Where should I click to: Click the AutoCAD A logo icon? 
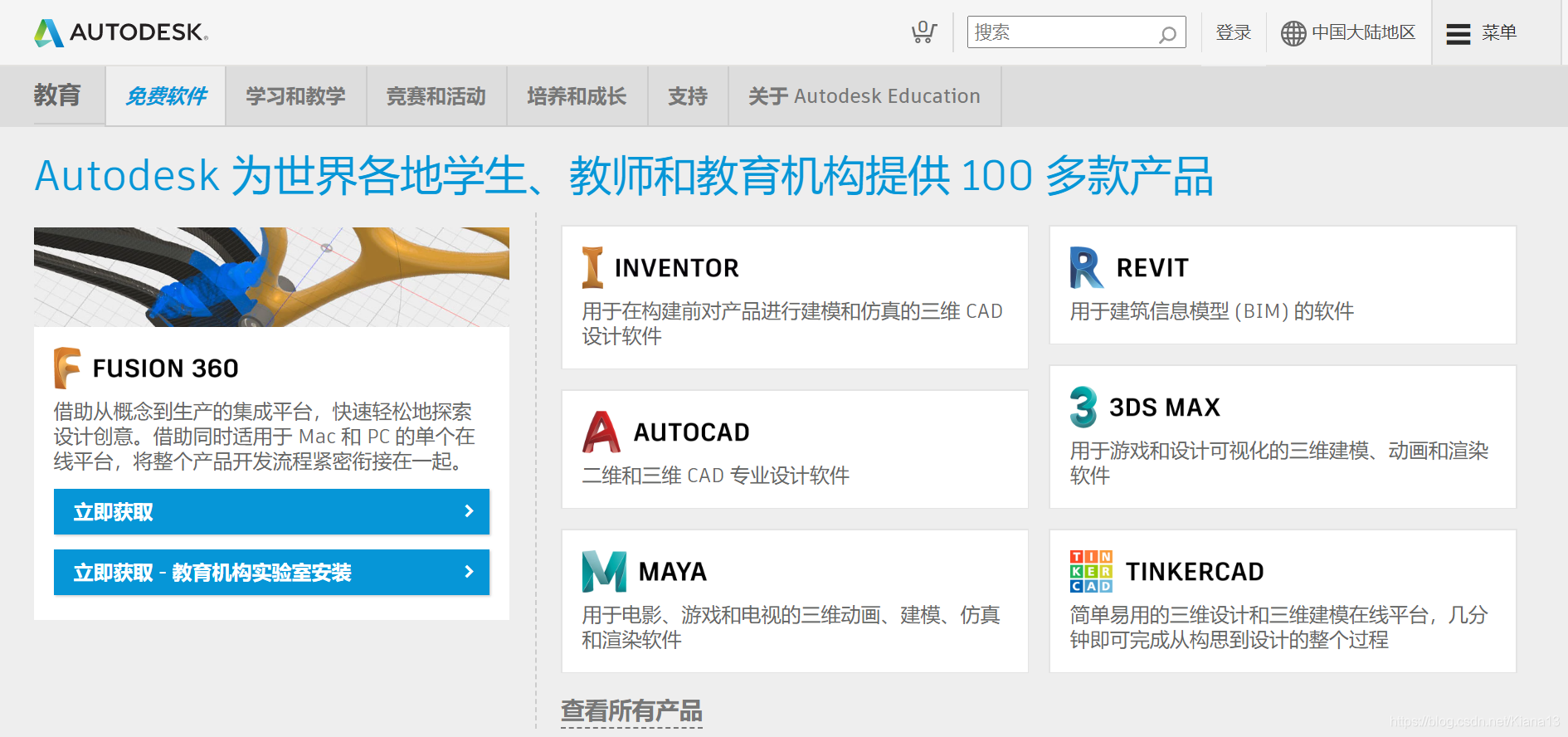click(601, 432)
